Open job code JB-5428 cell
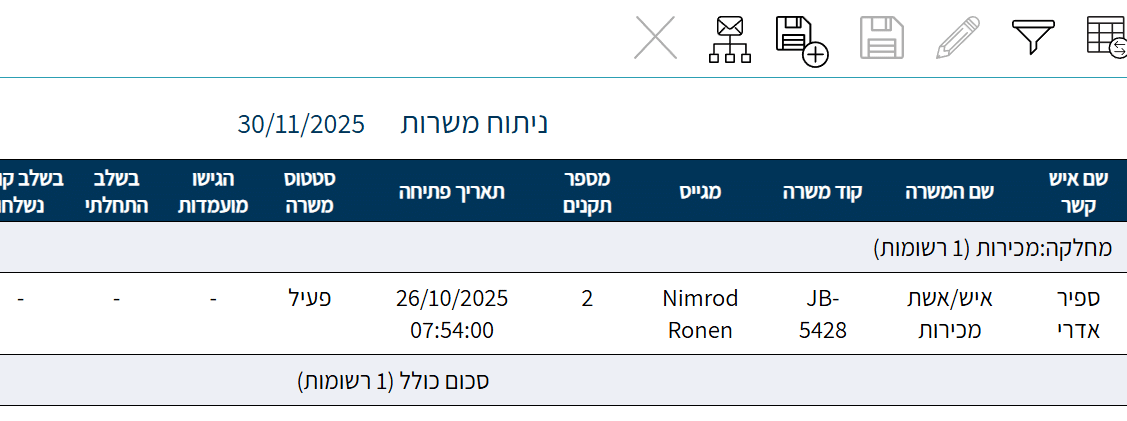The height and width of the screenshot is (421, 1127). point(823,314)
